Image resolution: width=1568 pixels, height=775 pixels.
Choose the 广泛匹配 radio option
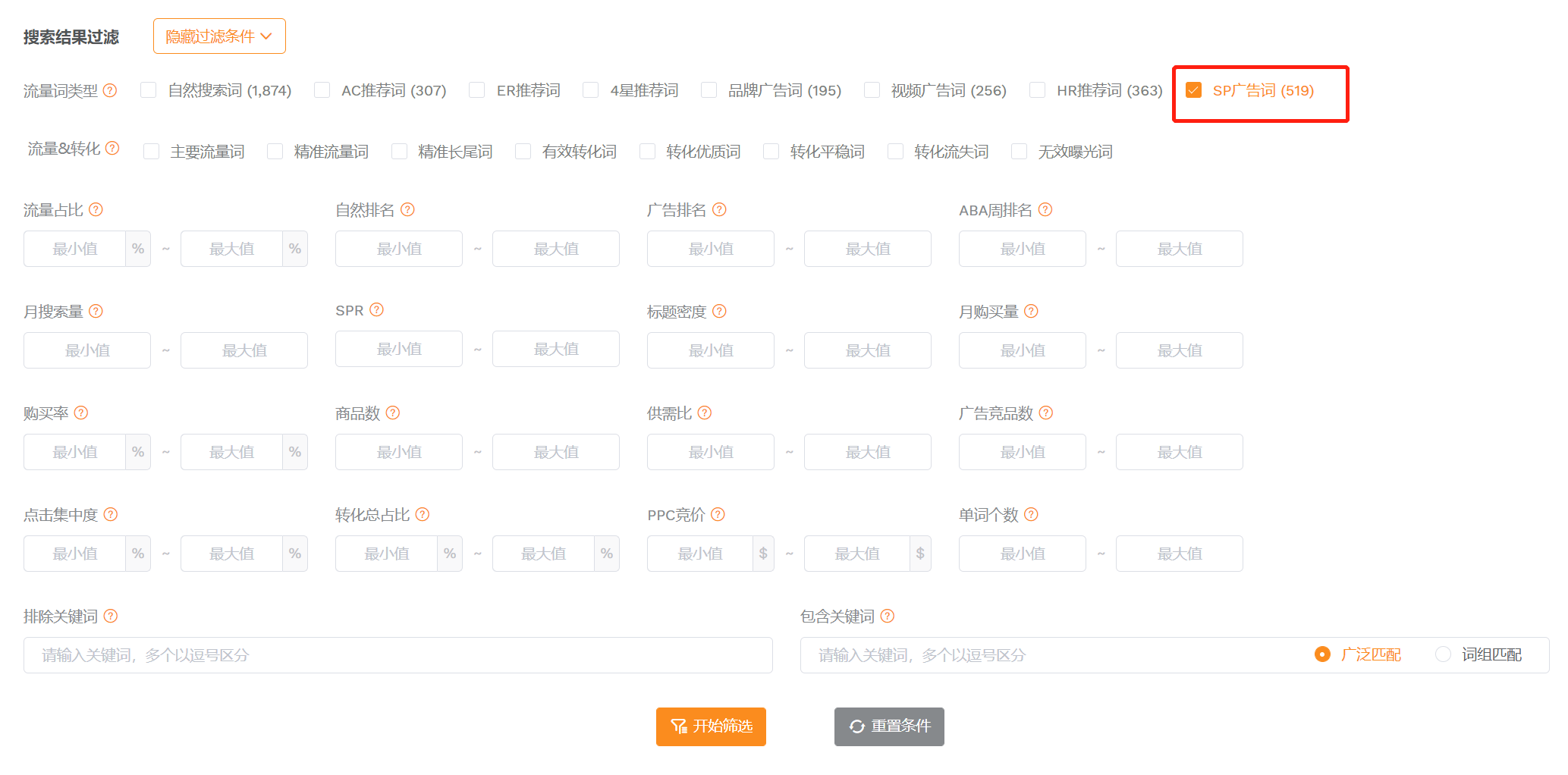click(x=1322, y=654)
